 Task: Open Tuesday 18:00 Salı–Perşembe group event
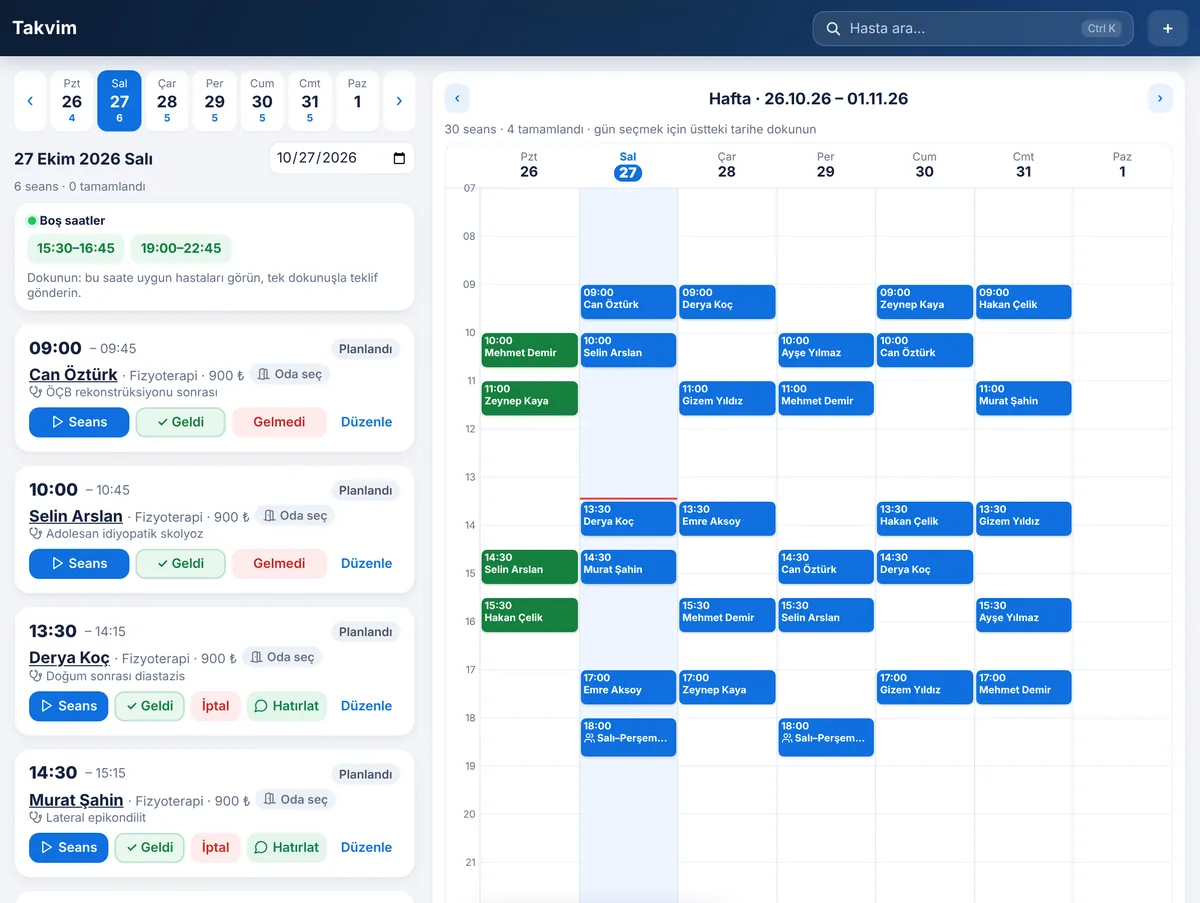629,737
